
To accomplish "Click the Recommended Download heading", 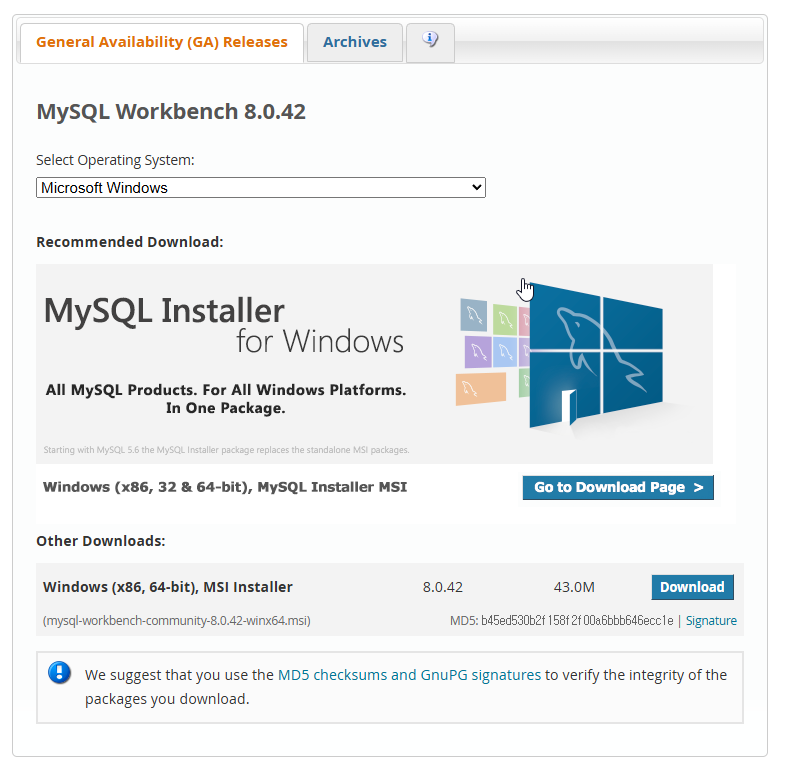I will pyautogui.click(x=130, y=242).
